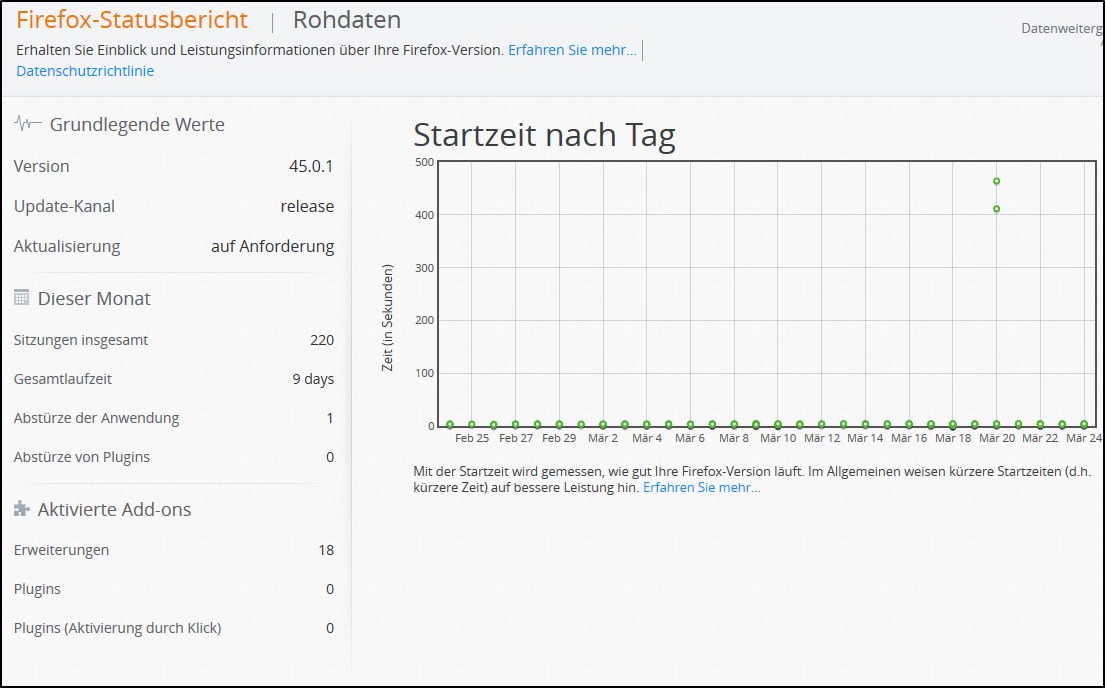Click the partially visible Datenweitergabe control
This screenshot has height=688, width=1105.
(x=1061, y=29)
